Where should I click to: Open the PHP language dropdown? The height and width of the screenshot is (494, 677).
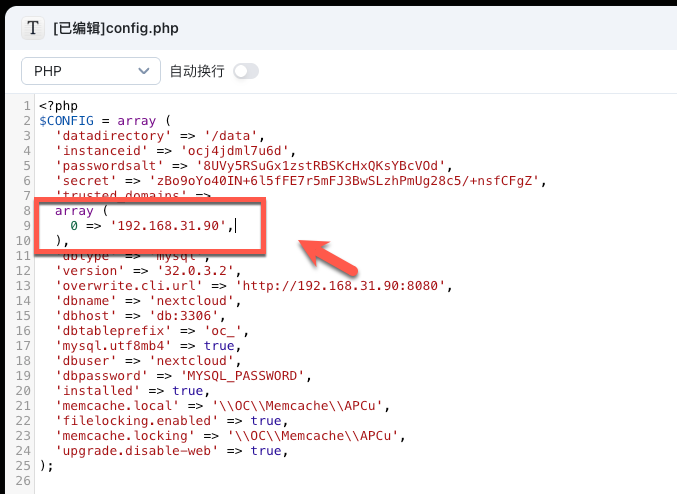90,71
